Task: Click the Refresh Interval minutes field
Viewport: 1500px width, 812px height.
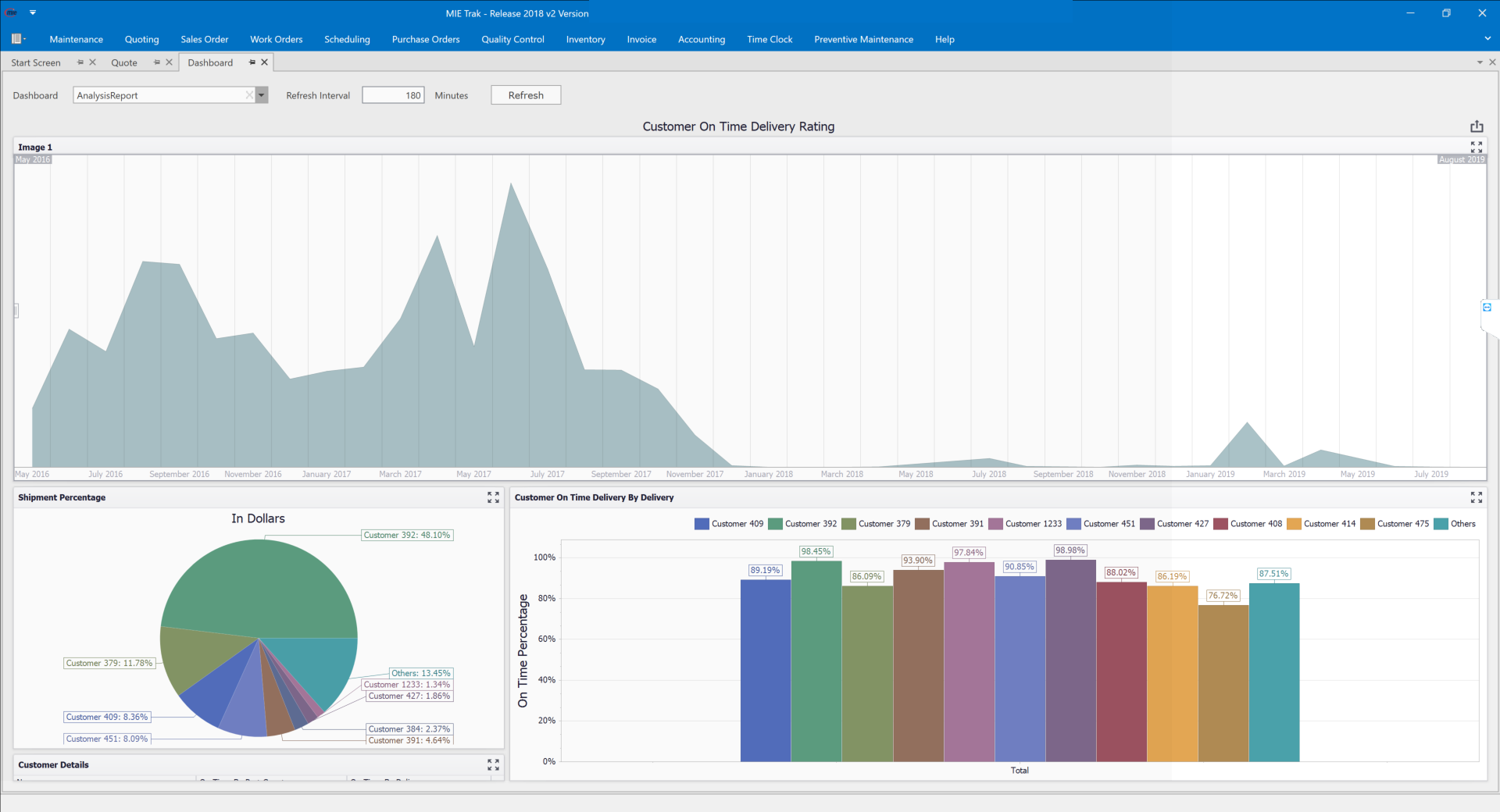Action: (x=392, y=94)
